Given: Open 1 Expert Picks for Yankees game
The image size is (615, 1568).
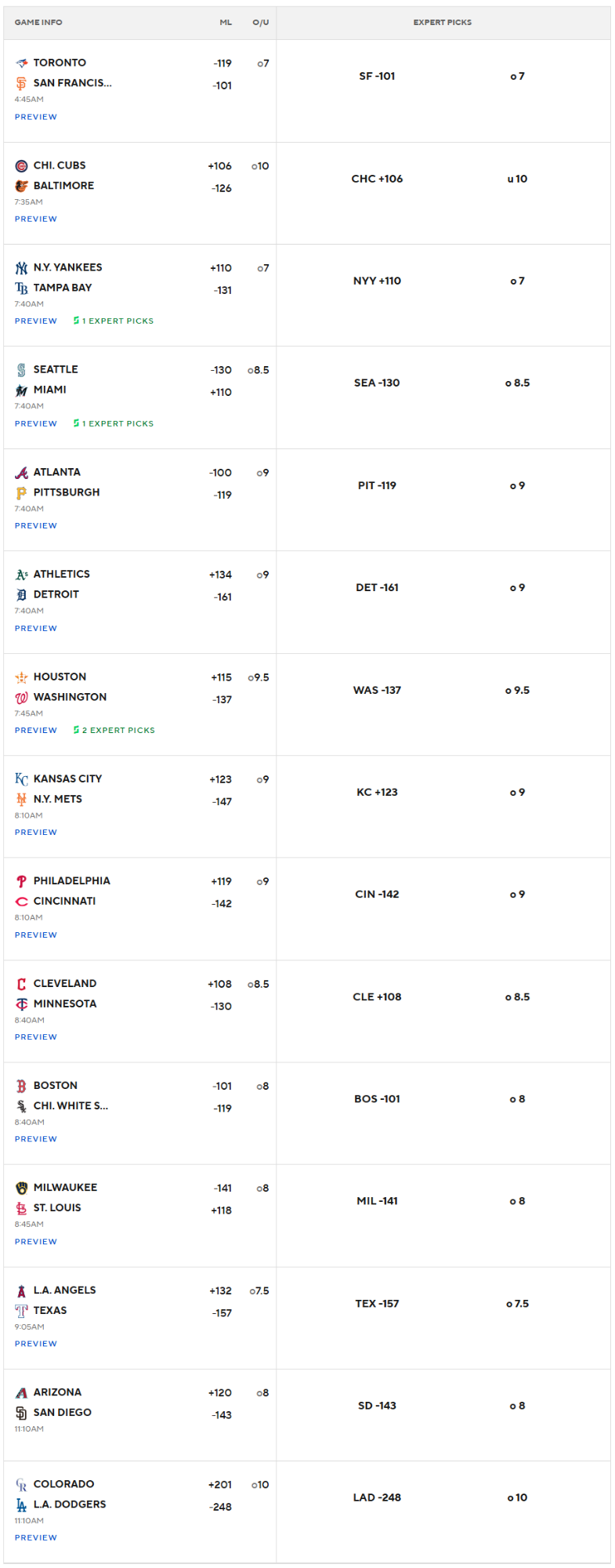Looking at the screenshot, I should coord(114,321).
